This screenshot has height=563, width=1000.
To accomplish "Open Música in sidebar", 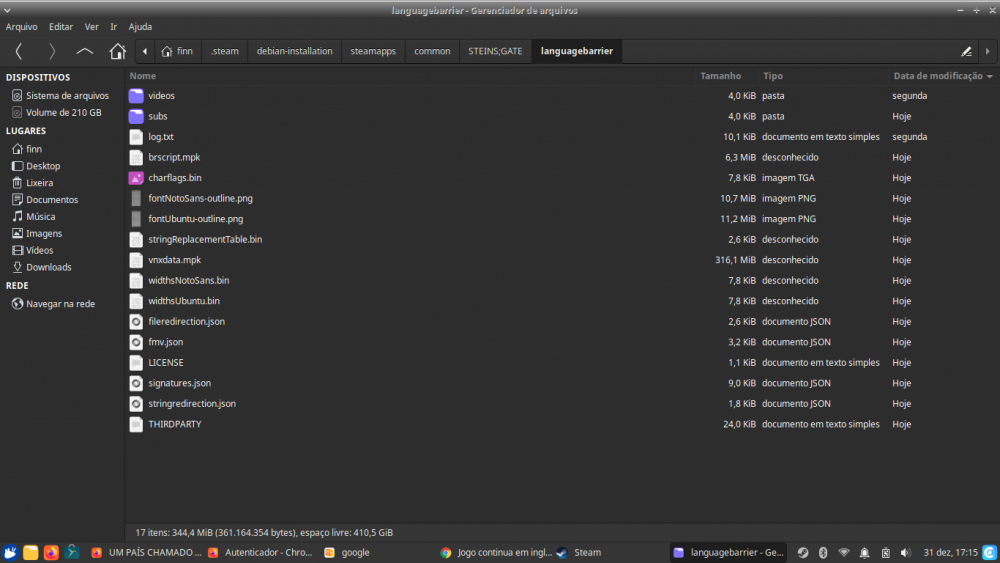I will pos(34,217).
